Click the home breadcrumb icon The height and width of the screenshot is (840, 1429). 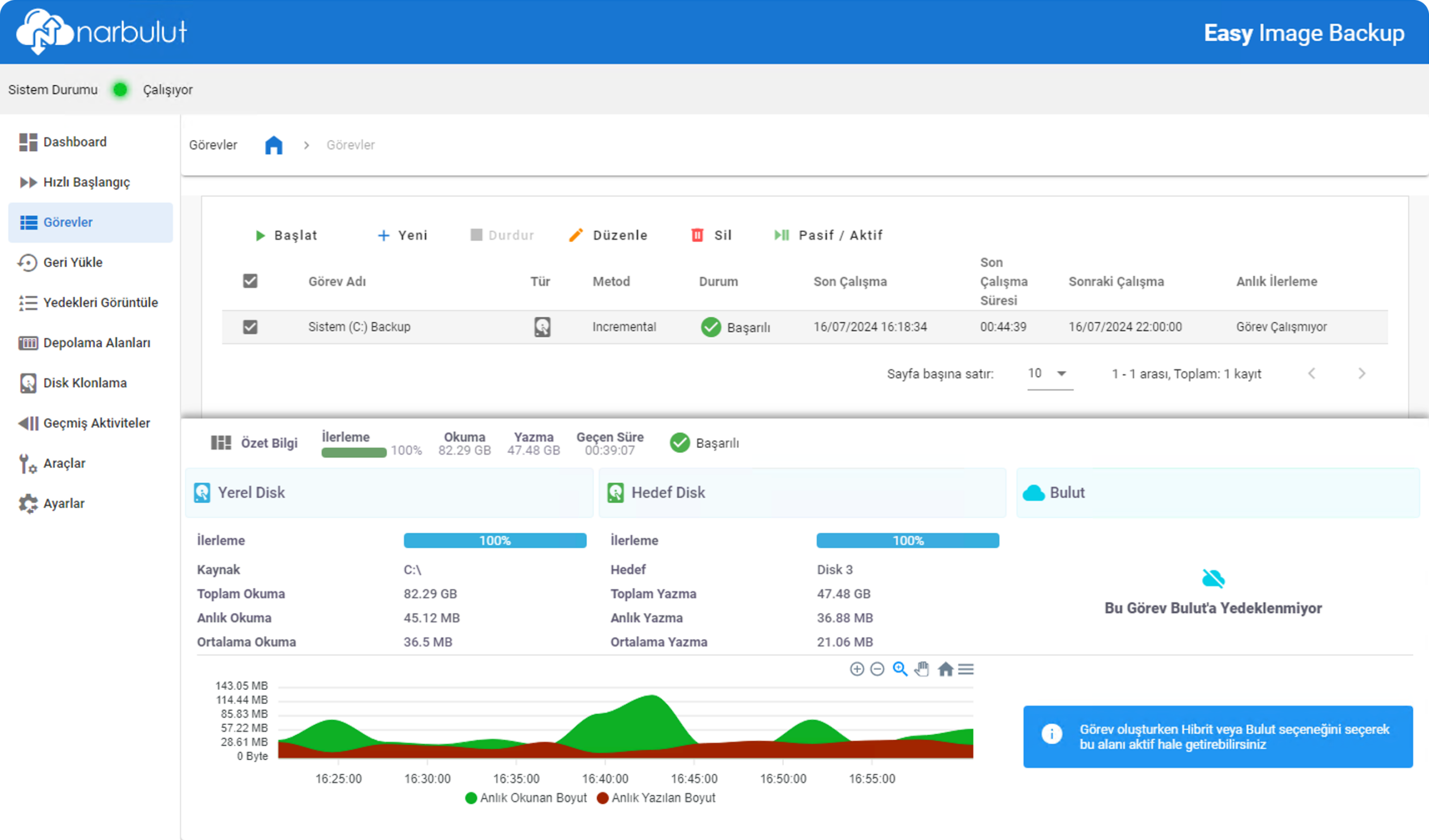click(x=274, y=145)
